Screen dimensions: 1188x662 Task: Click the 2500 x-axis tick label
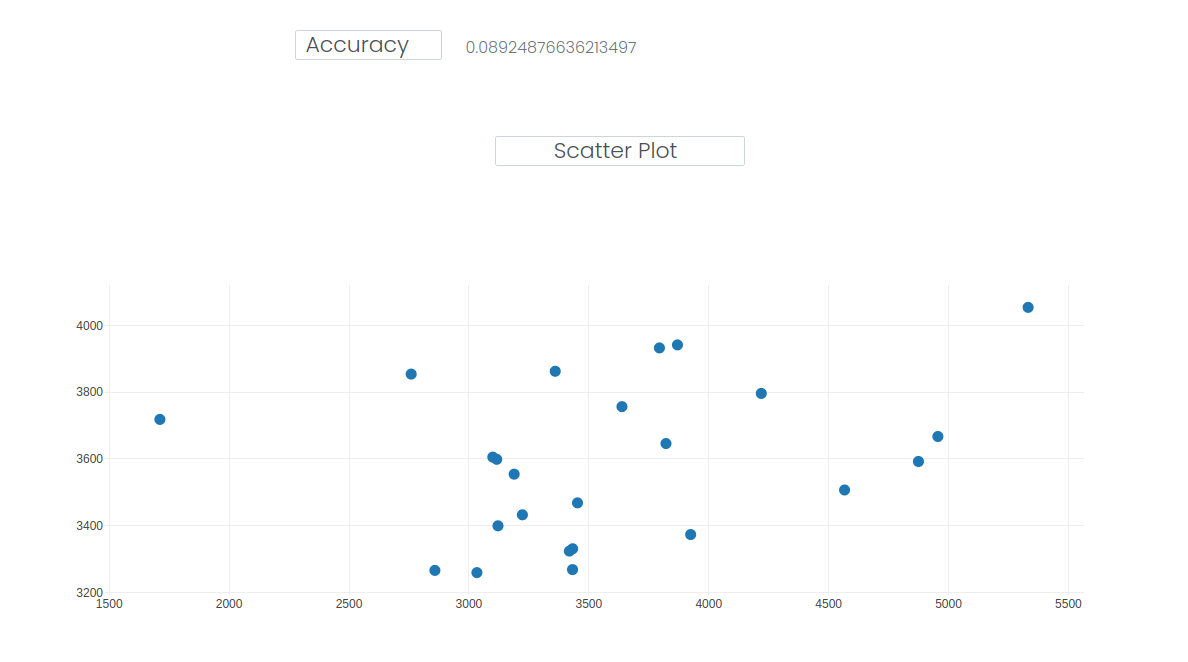(x=349, y=604)
